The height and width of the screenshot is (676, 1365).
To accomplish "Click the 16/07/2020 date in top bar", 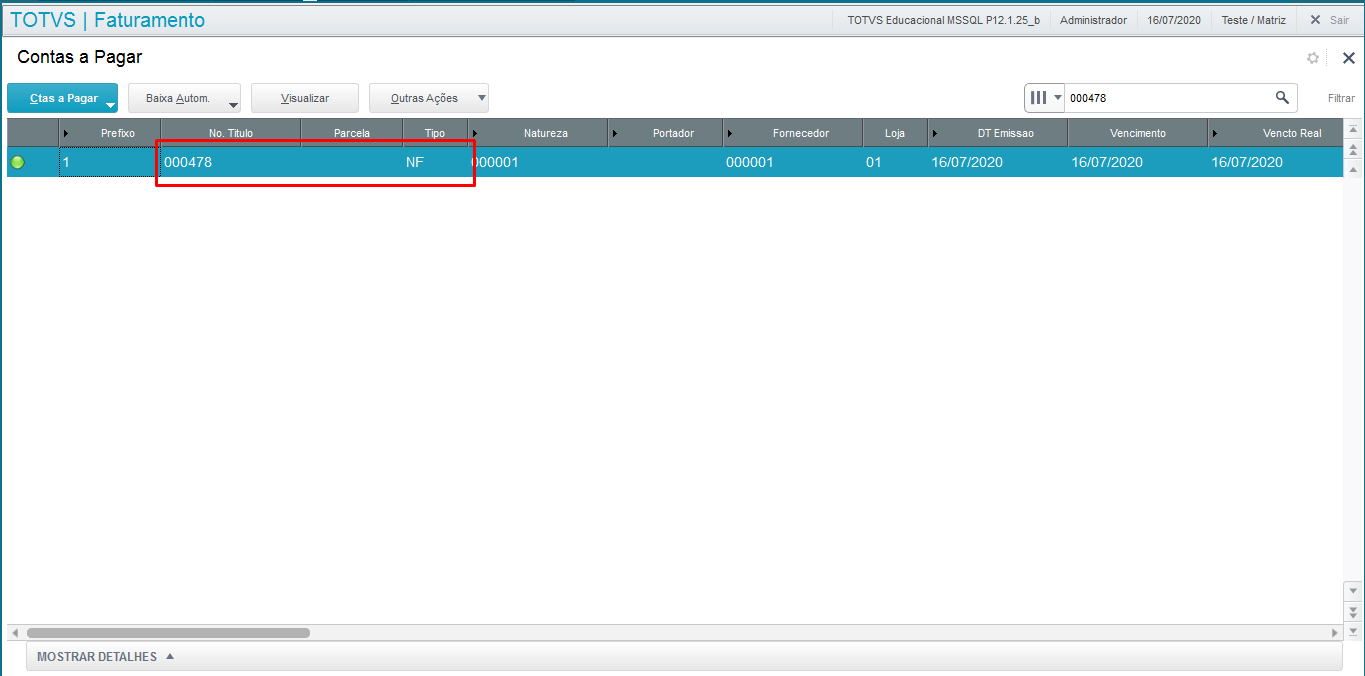I will point(1174,20).
